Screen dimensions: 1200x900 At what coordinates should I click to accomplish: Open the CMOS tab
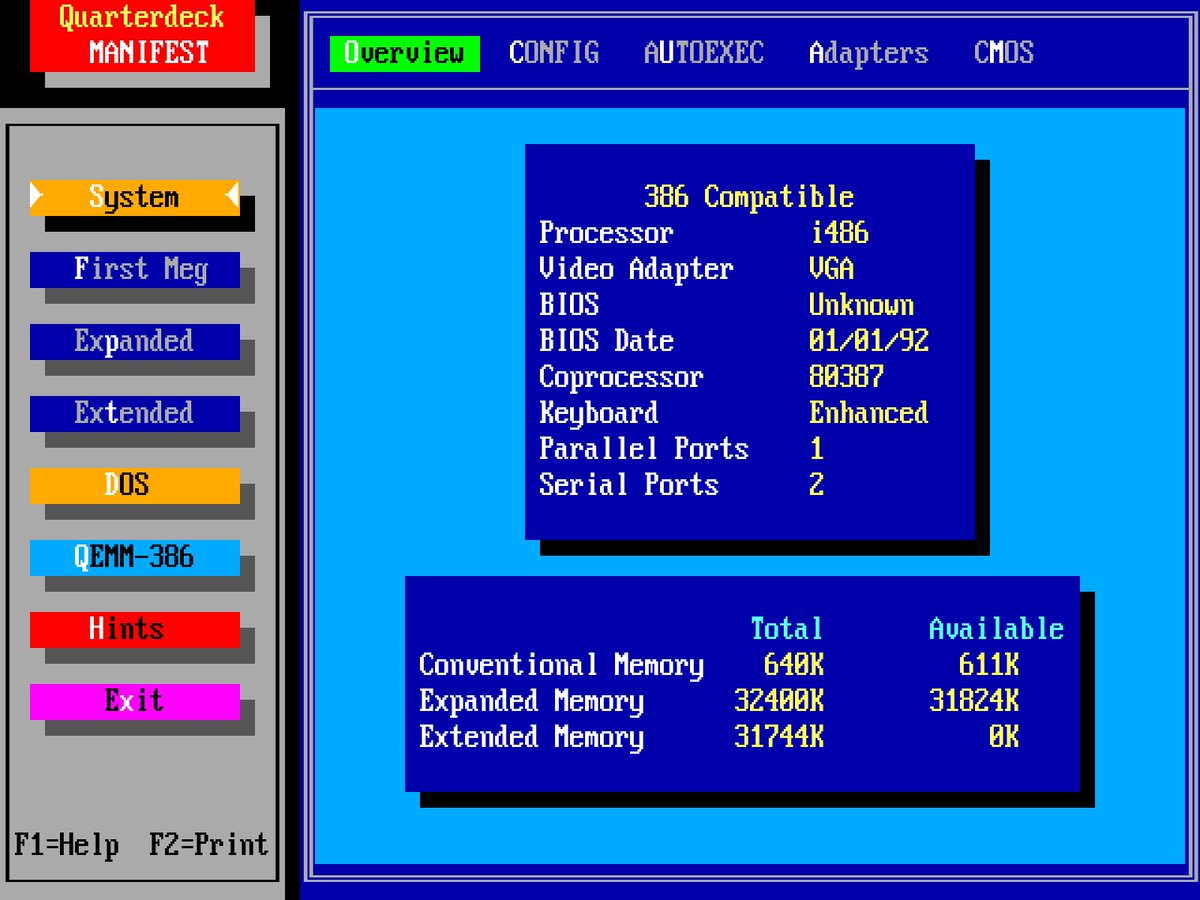pos(1004,53)
